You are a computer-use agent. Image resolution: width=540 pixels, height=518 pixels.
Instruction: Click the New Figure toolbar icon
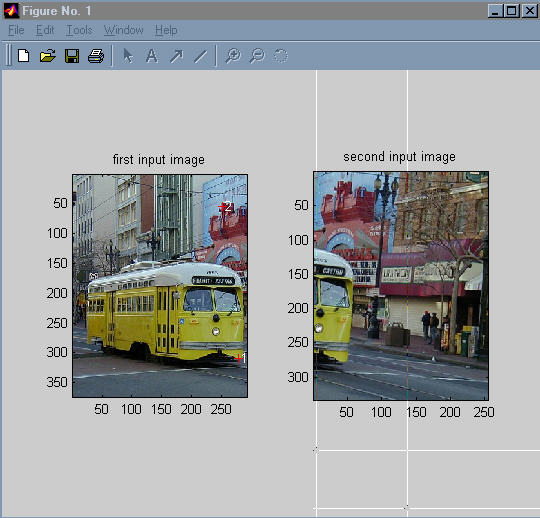pos(23,55)
